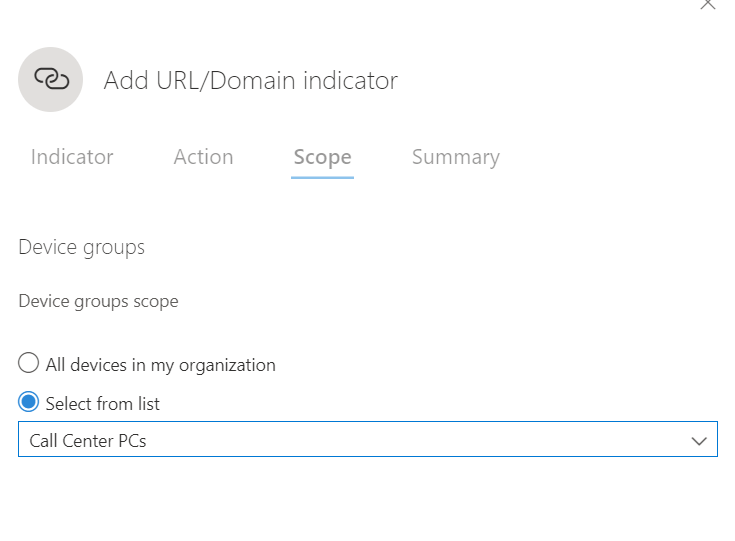Select the Scope tab
Image resolution: width=735 pixels, height=541 pixels.
point(322,157)
